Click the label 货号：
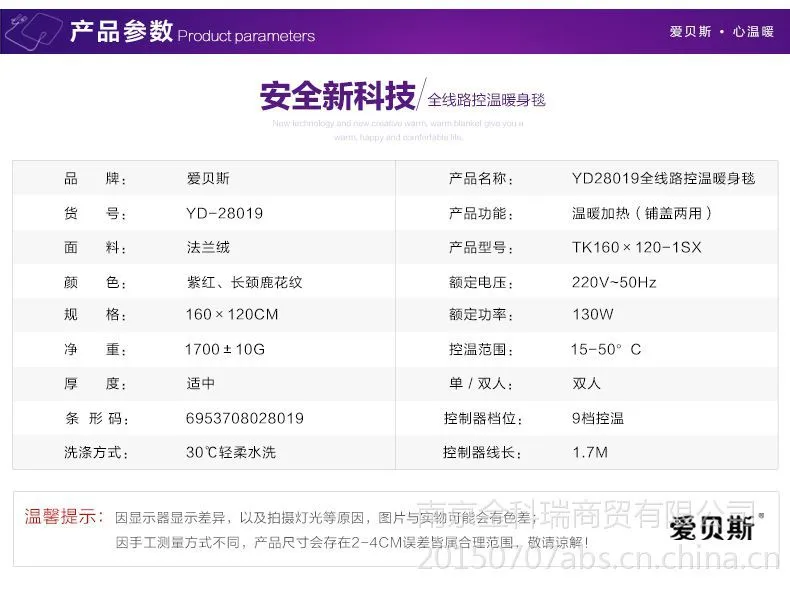This screenshot has width=790, height=589. [x=95, y=213]
